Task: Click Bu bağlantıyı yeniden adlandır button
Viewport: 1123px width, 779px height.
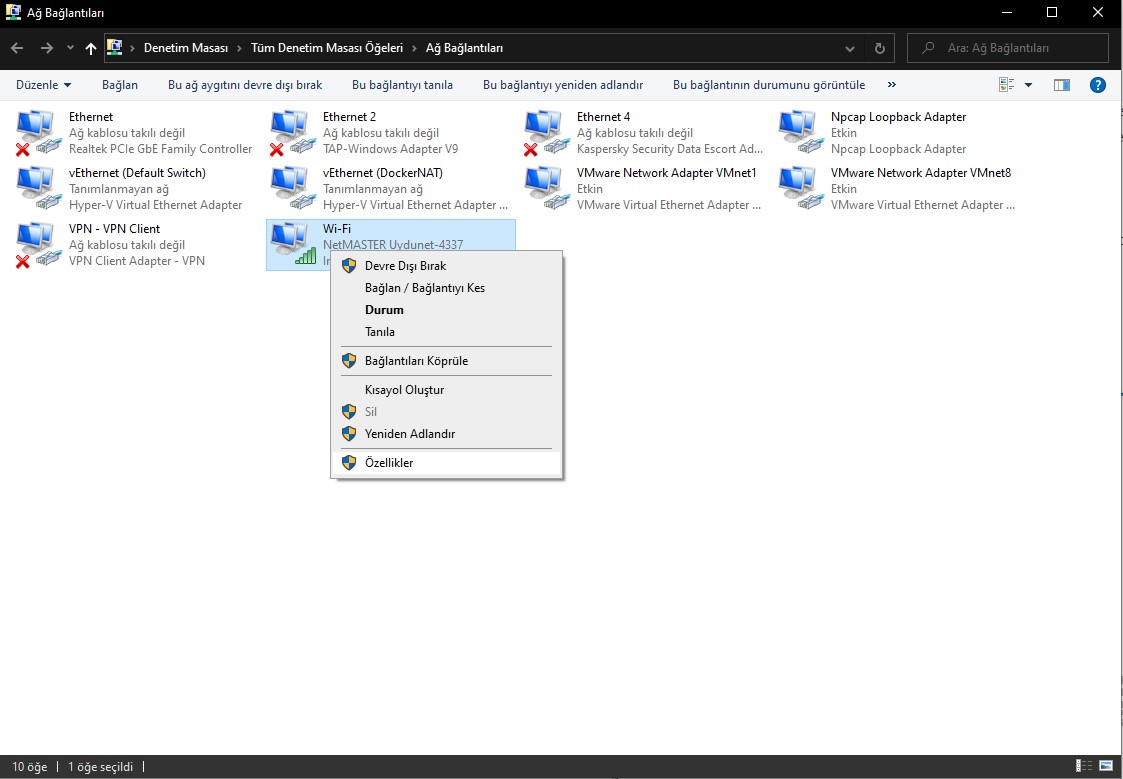Action: (562, 85)
